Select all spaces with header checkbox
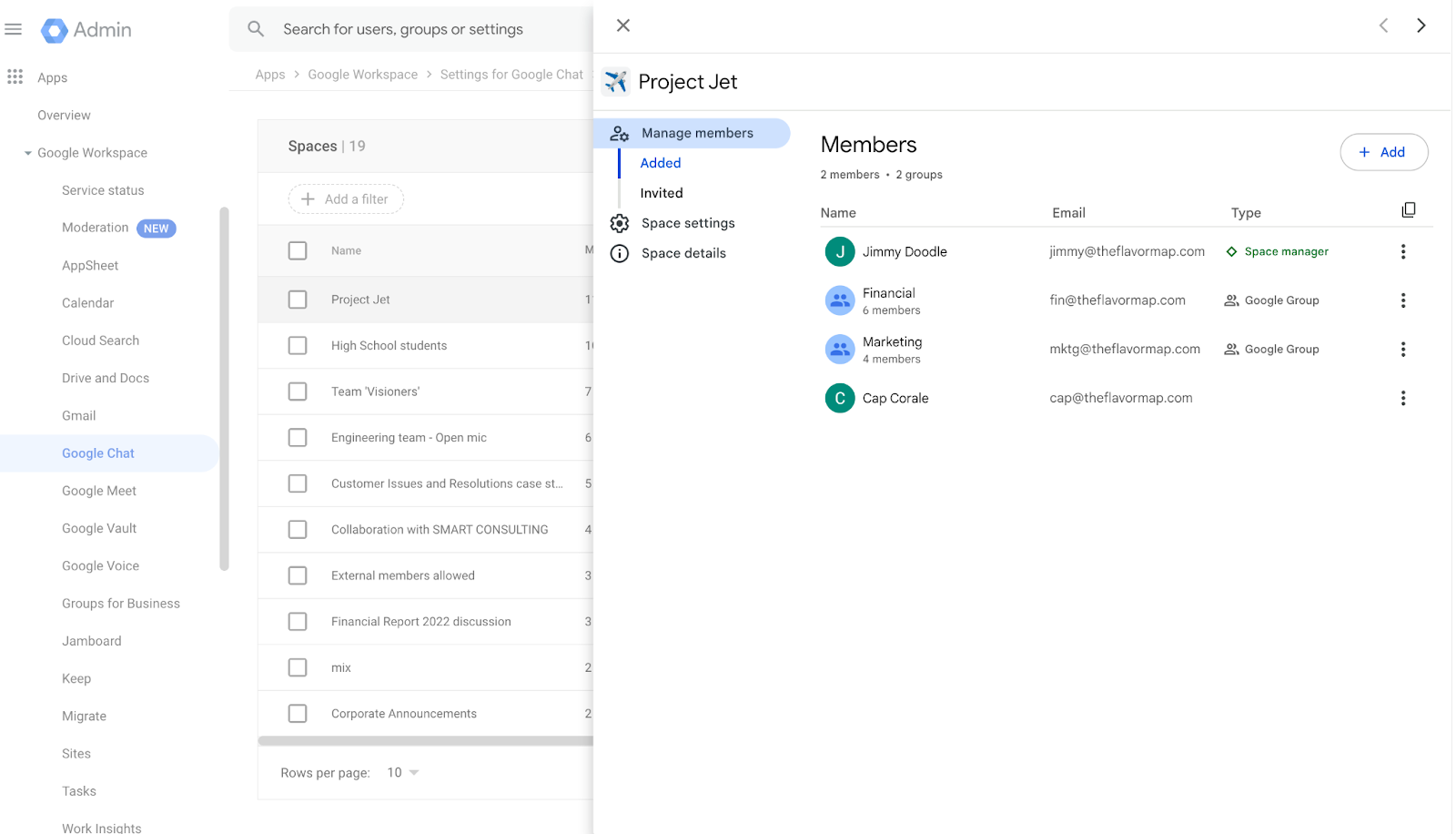The height and width of the screenshot is (834, 1456). tap(298, 250)
